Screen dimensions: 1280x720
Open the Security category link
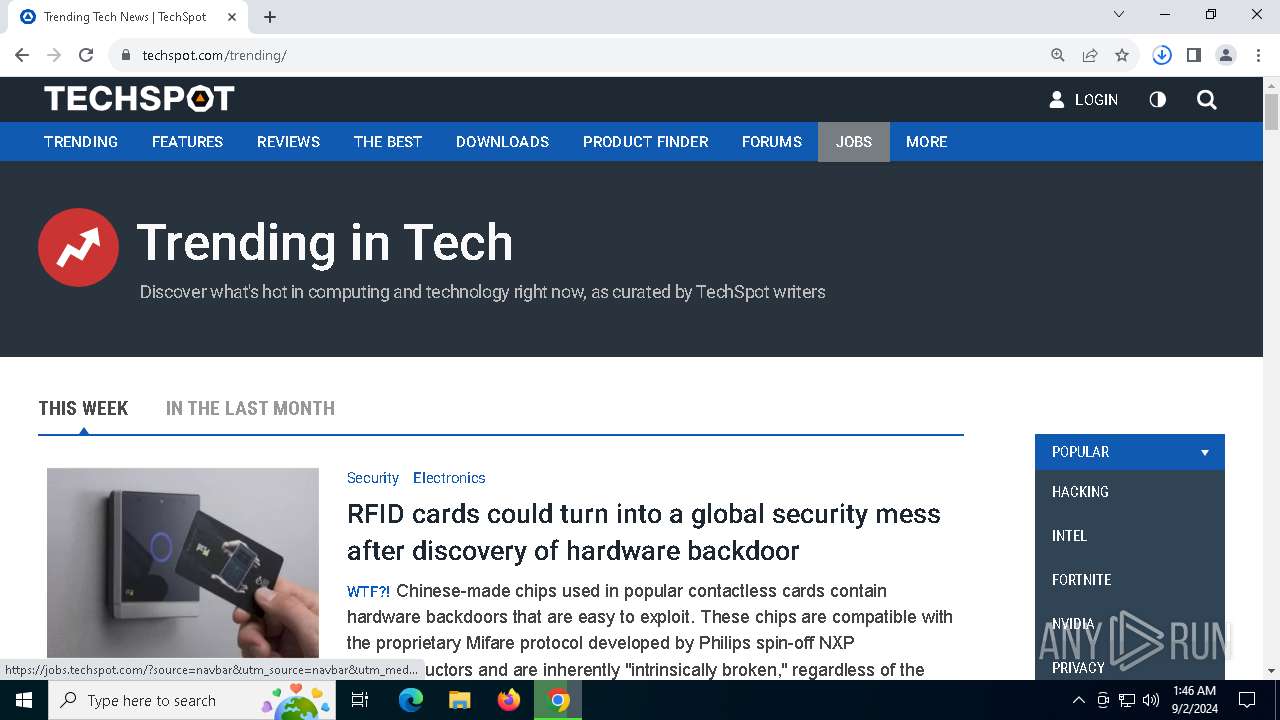point(373,478)
